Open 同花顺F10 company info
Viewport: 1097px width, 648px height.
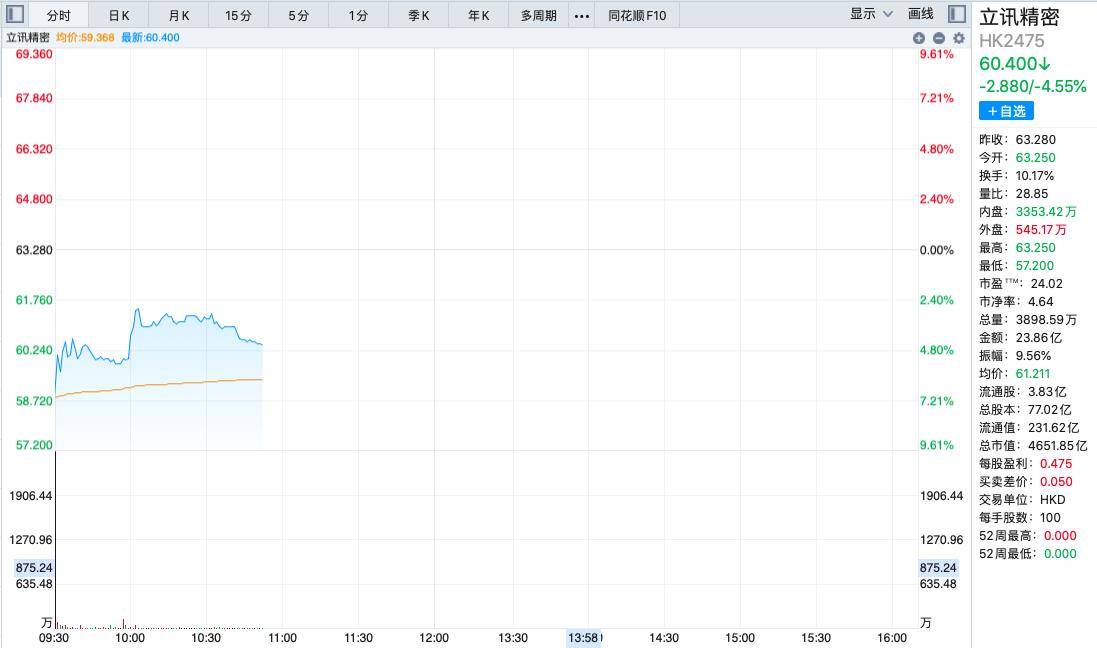point(637,15)
